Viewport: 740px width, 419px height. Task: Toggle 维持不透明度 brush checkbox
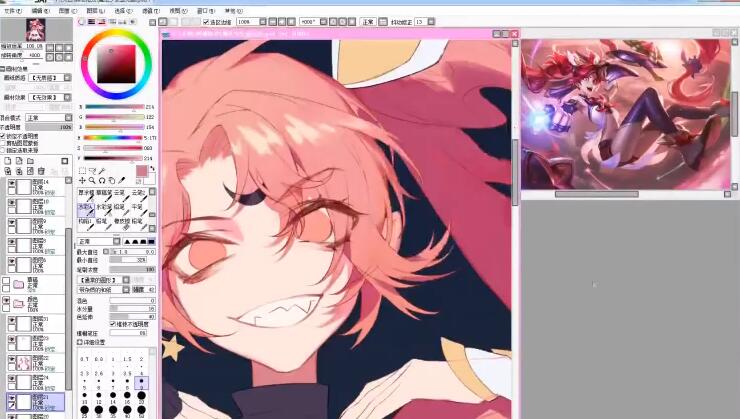113,324
